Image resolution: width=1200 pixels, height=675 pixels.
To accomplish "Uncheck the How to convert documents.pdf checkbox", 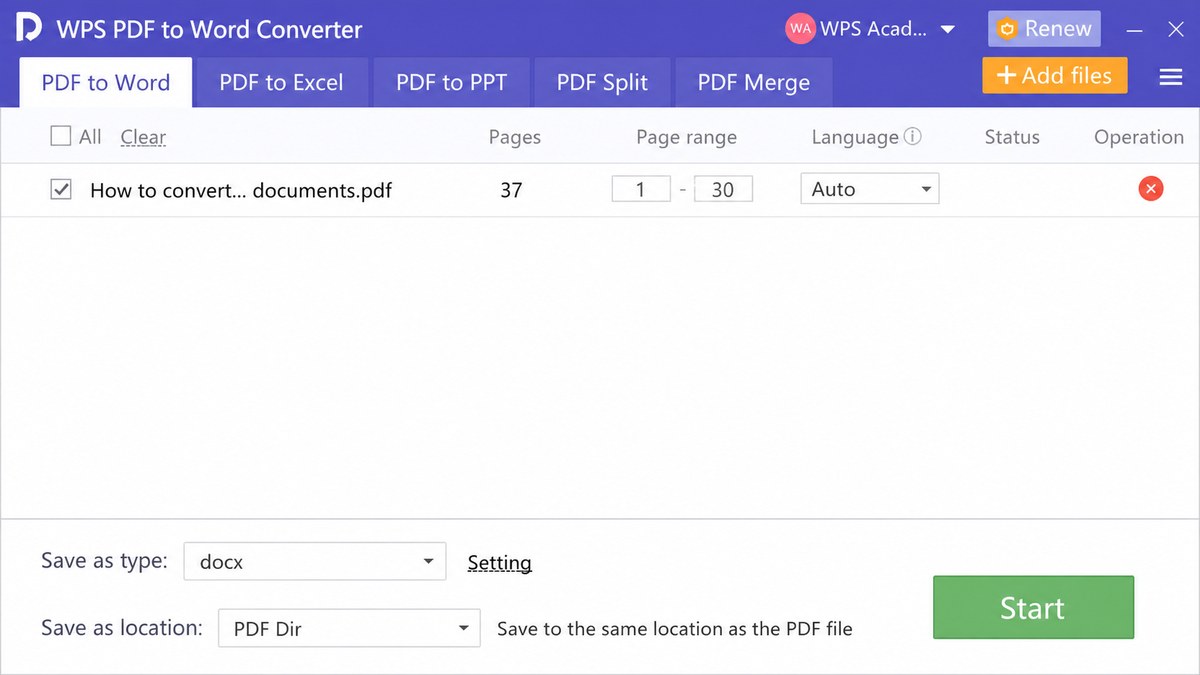I will (x=61, y=189).
